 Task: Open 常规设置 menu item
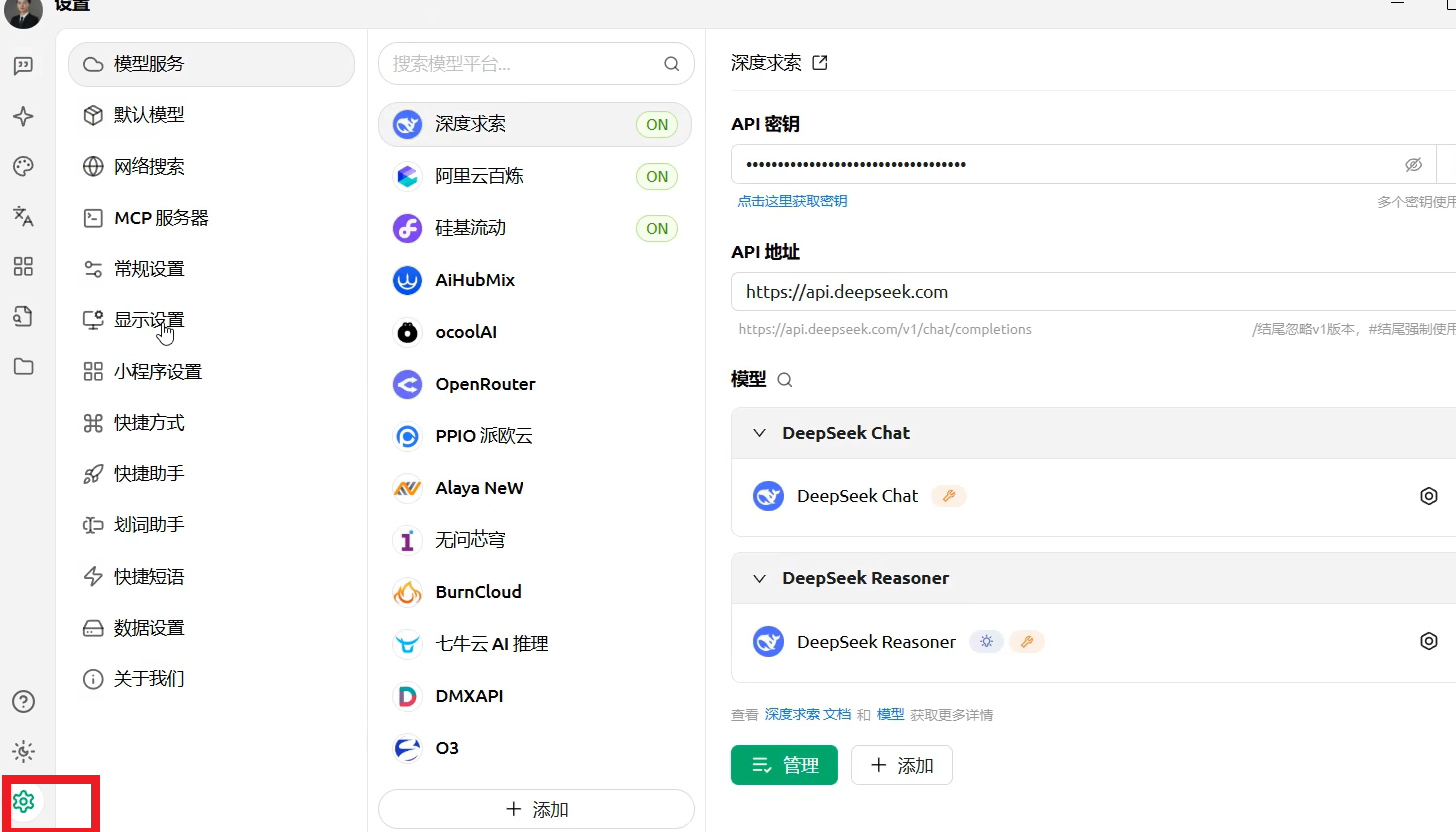[x=211, y=269]
